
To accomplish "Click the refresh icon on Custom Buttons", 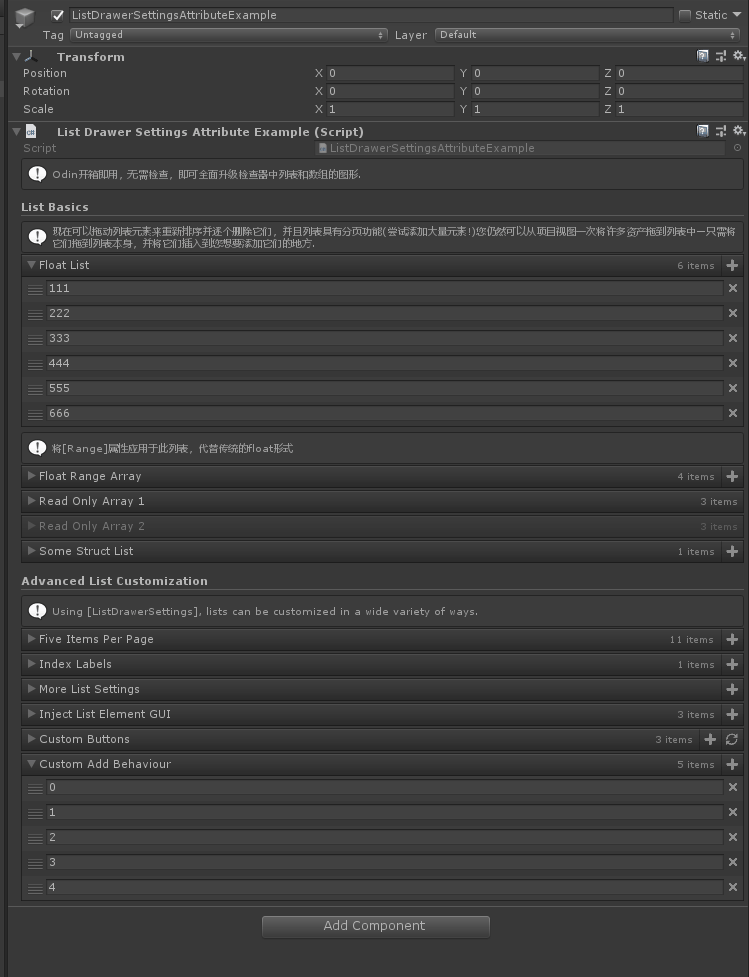I will [x=732, y=740].
